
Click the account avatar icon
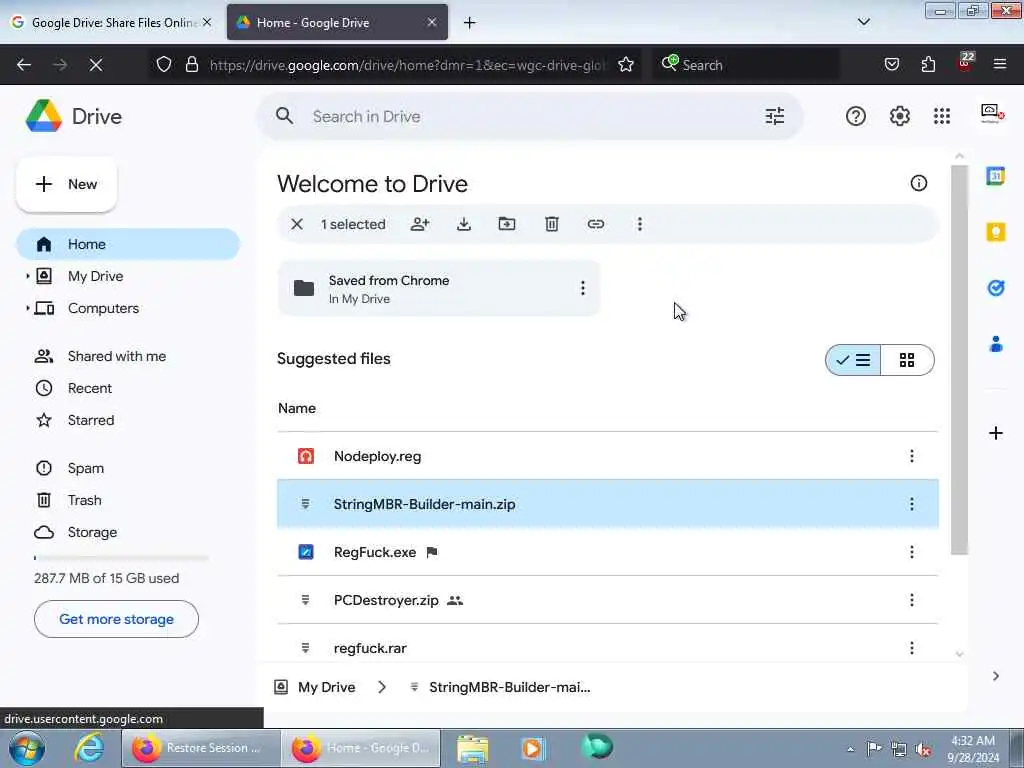click(992, 114)
